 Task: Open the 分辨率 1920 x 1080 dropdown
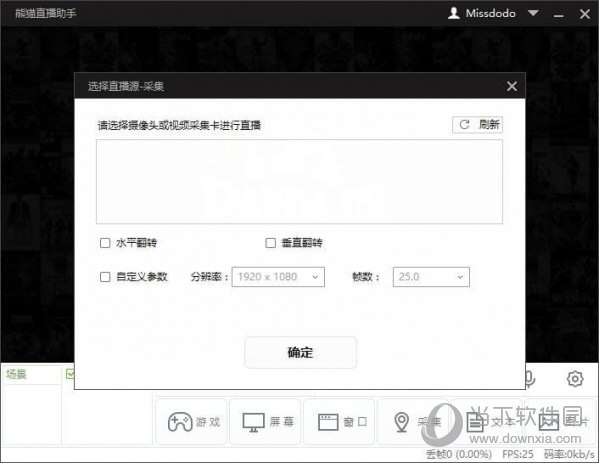point(278,277)
